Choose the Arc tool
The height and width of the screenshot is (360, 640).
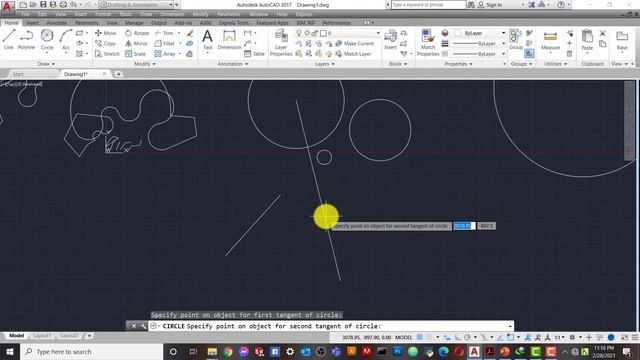(65, 40)
